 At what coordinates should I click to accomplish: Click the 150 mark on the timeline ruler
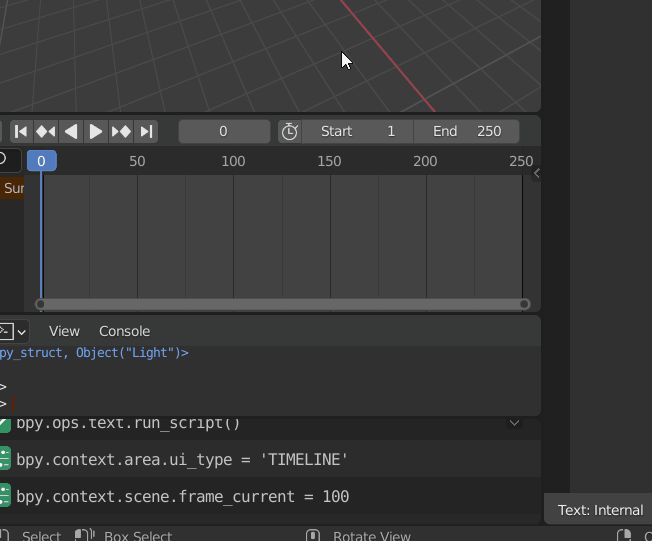[329, 161]
